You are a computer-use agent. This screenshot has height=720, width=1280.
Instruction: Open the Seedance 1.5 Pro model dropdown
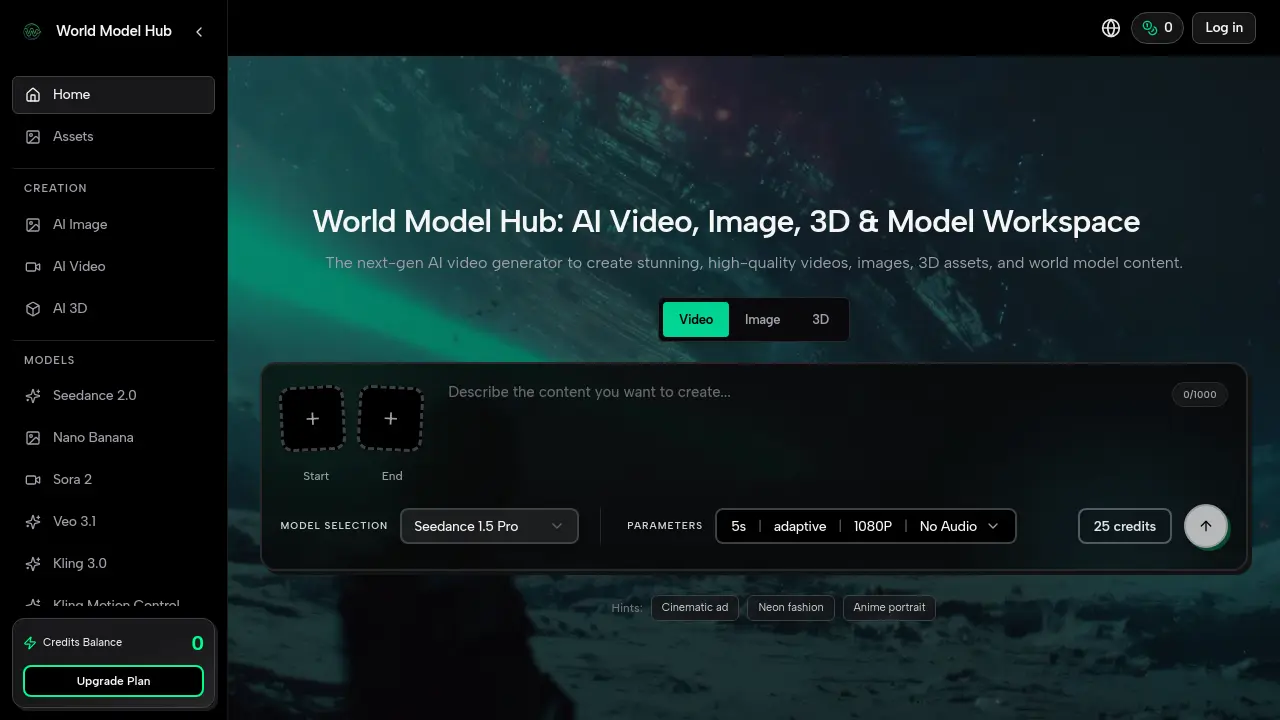[489, 526]
